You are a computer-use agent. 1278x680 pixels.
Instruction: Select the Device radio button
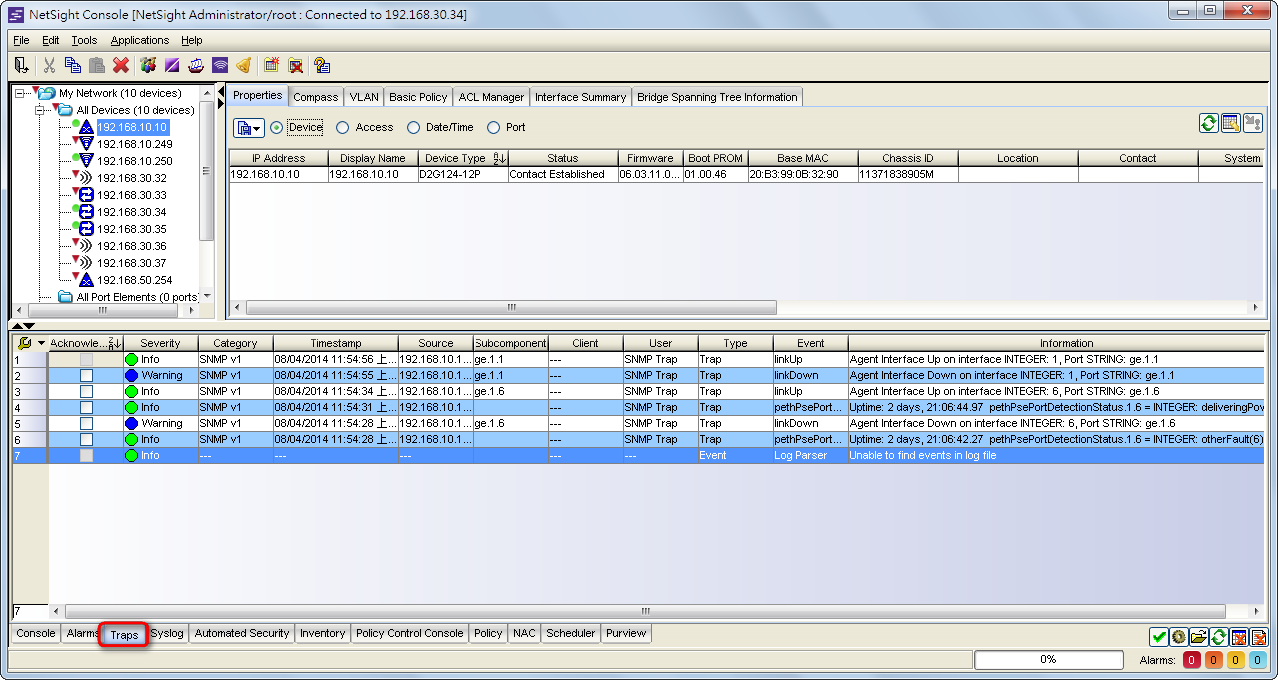pos(277,127)
